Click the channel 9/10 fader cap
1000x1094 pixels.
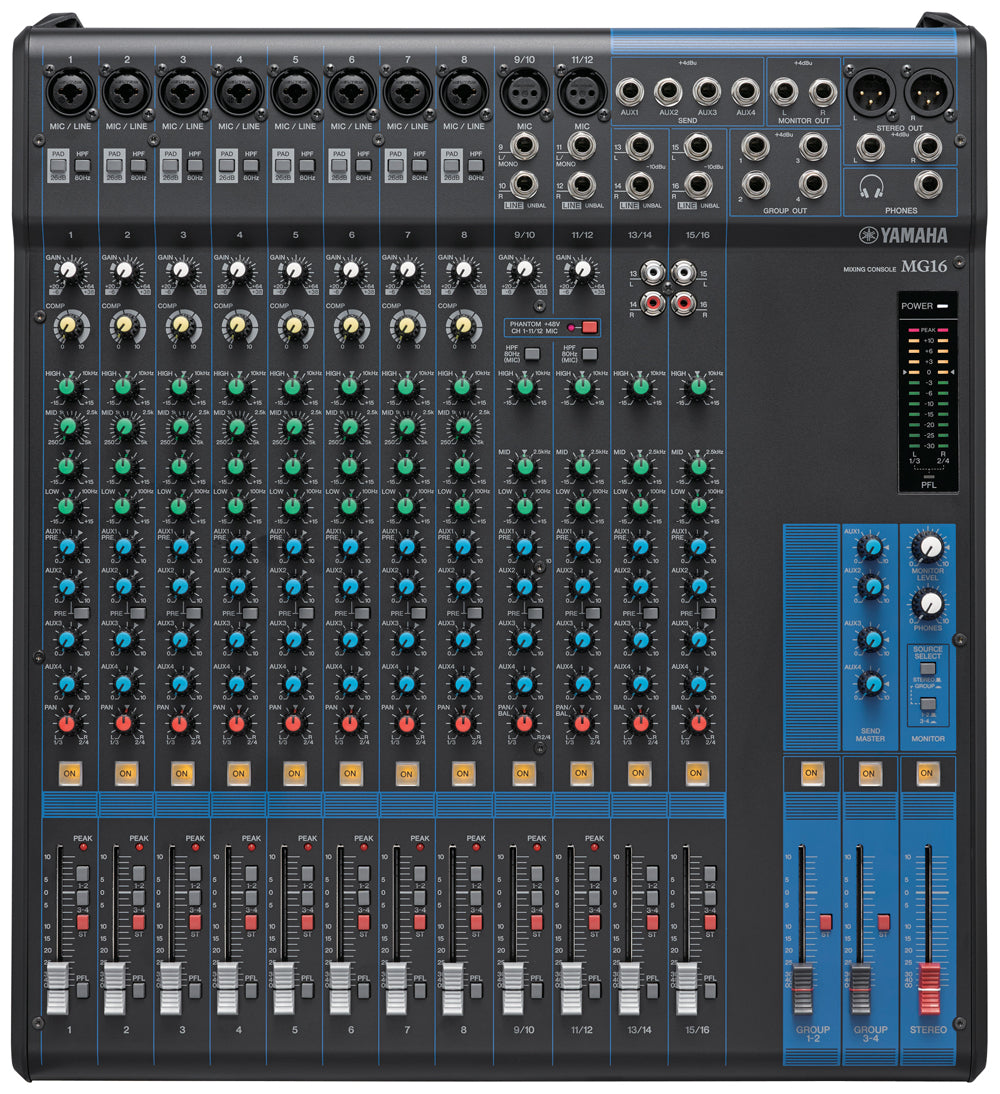pos(513,979)
